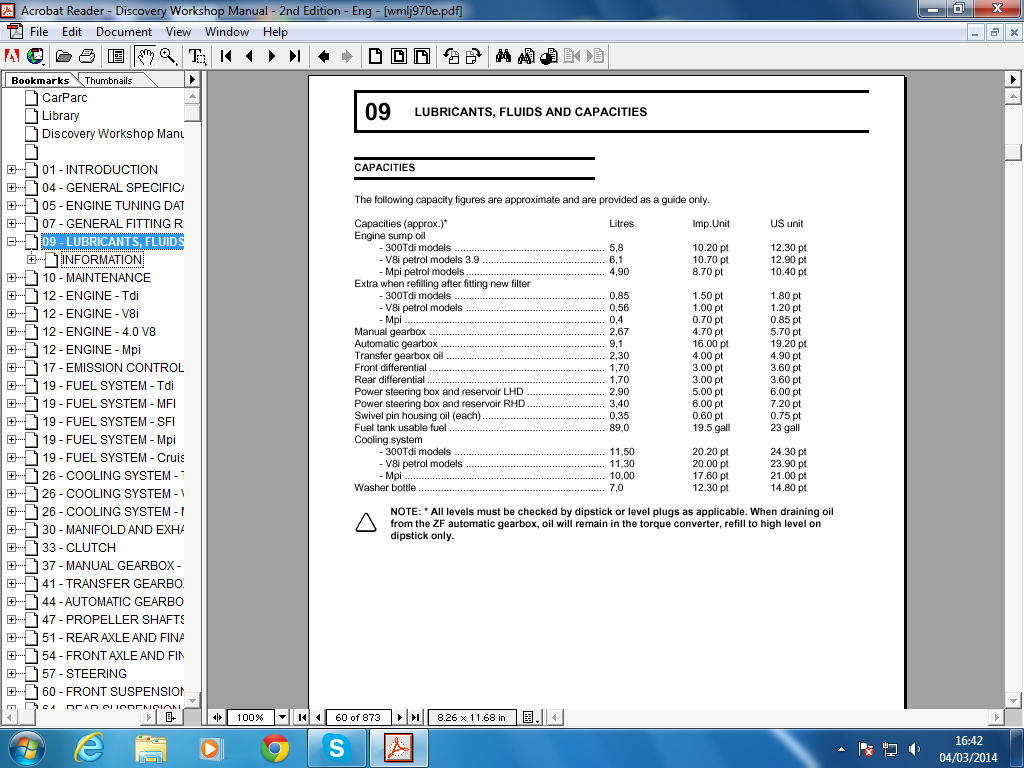This screenshot has height=768, width=1024.
Task: Open the Document menu
Action: [x=123, y=31]
